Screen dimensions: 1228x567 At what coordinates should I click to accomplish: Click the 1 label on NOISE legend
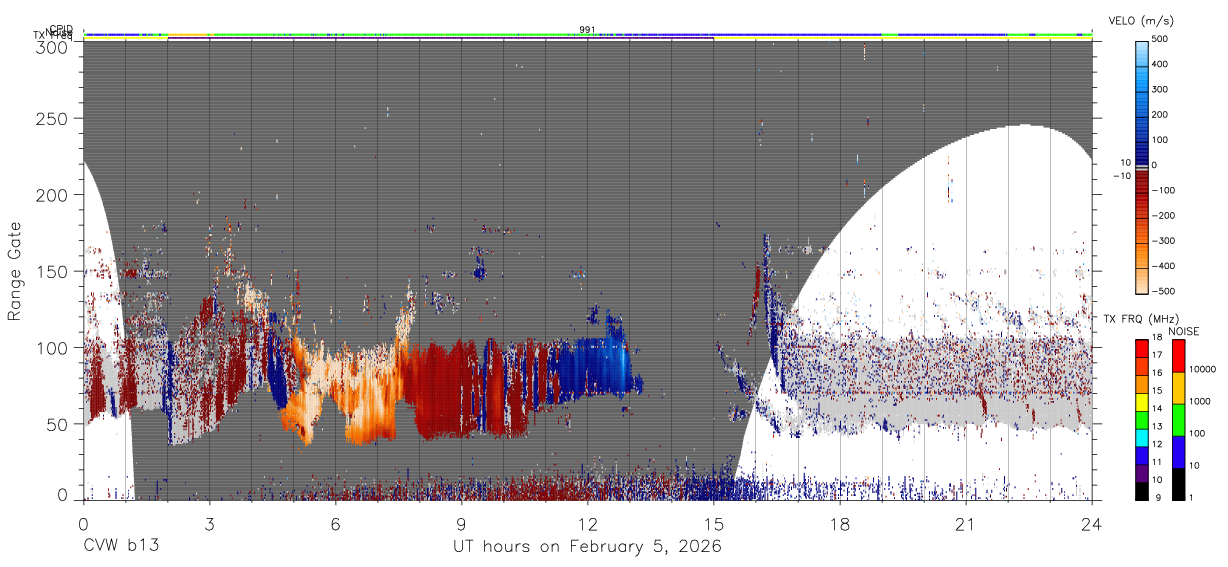pyautogui.click(x=1191, y=497)
